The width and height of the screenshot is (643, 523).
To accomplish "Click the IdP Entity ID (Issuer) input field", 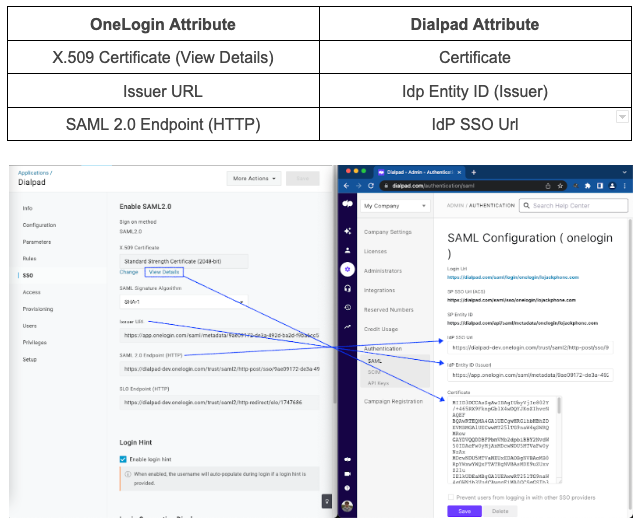I will tap(530, 375).
